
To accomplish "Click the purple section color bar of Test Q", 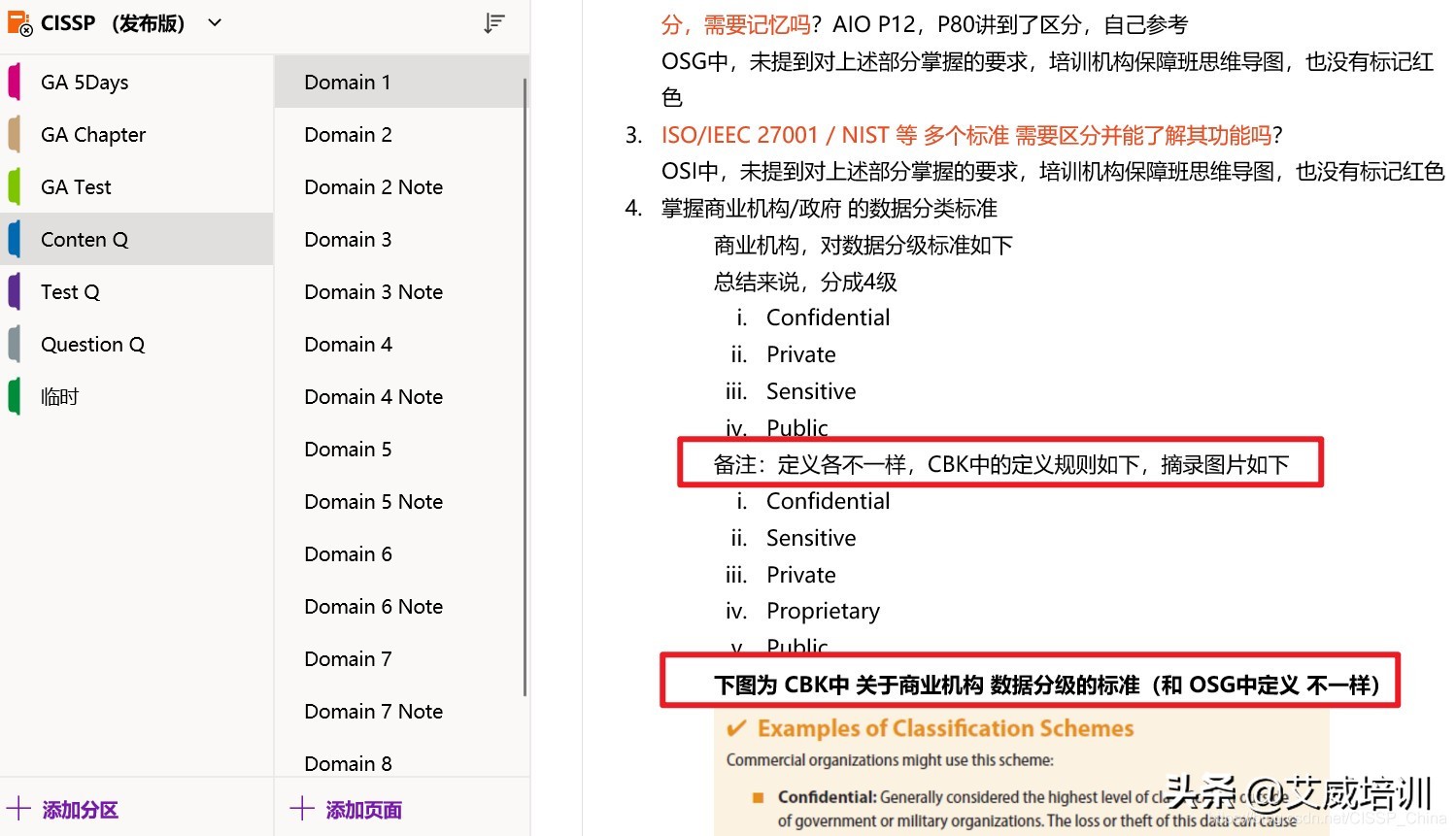I will click(13, 291).
